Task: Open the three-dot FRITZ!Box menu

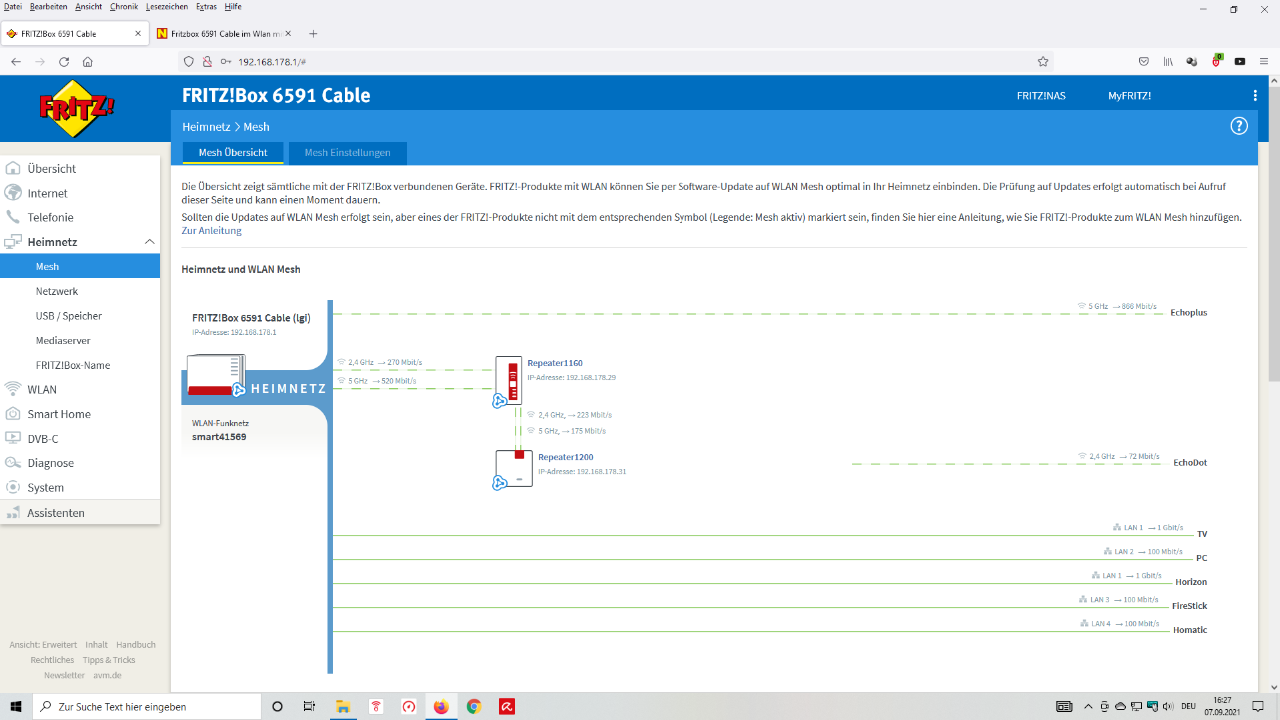Action: point(1255,96)
